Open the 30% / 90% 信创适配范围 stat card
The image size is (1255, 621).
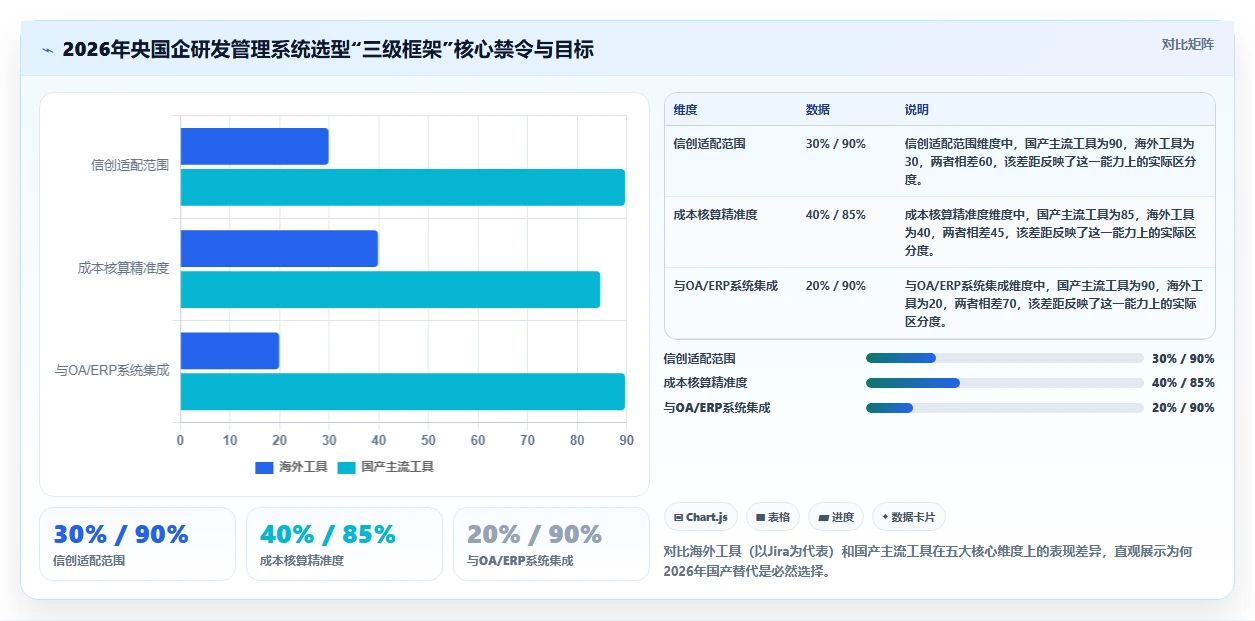(x=138, y=544)
